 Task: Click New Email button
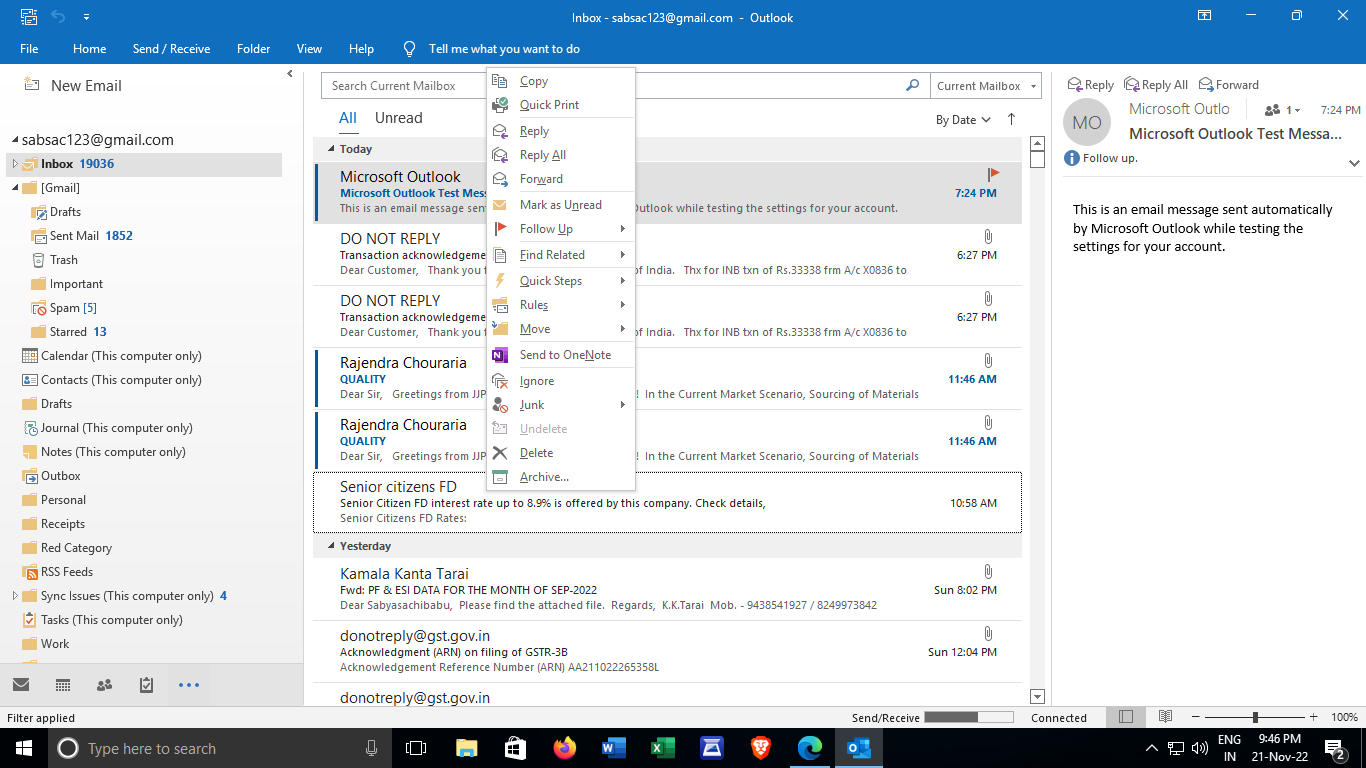click(x=73, y=86)
